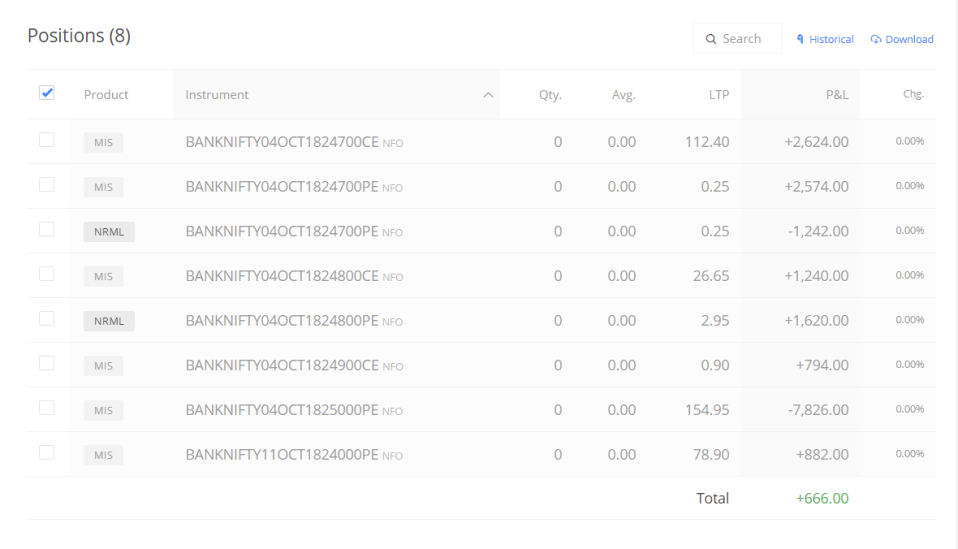The image size is (958, 549).
Task: Click NRML tag of BANKNIFTY04OCT1824700PE
Action: coord(109,231)
